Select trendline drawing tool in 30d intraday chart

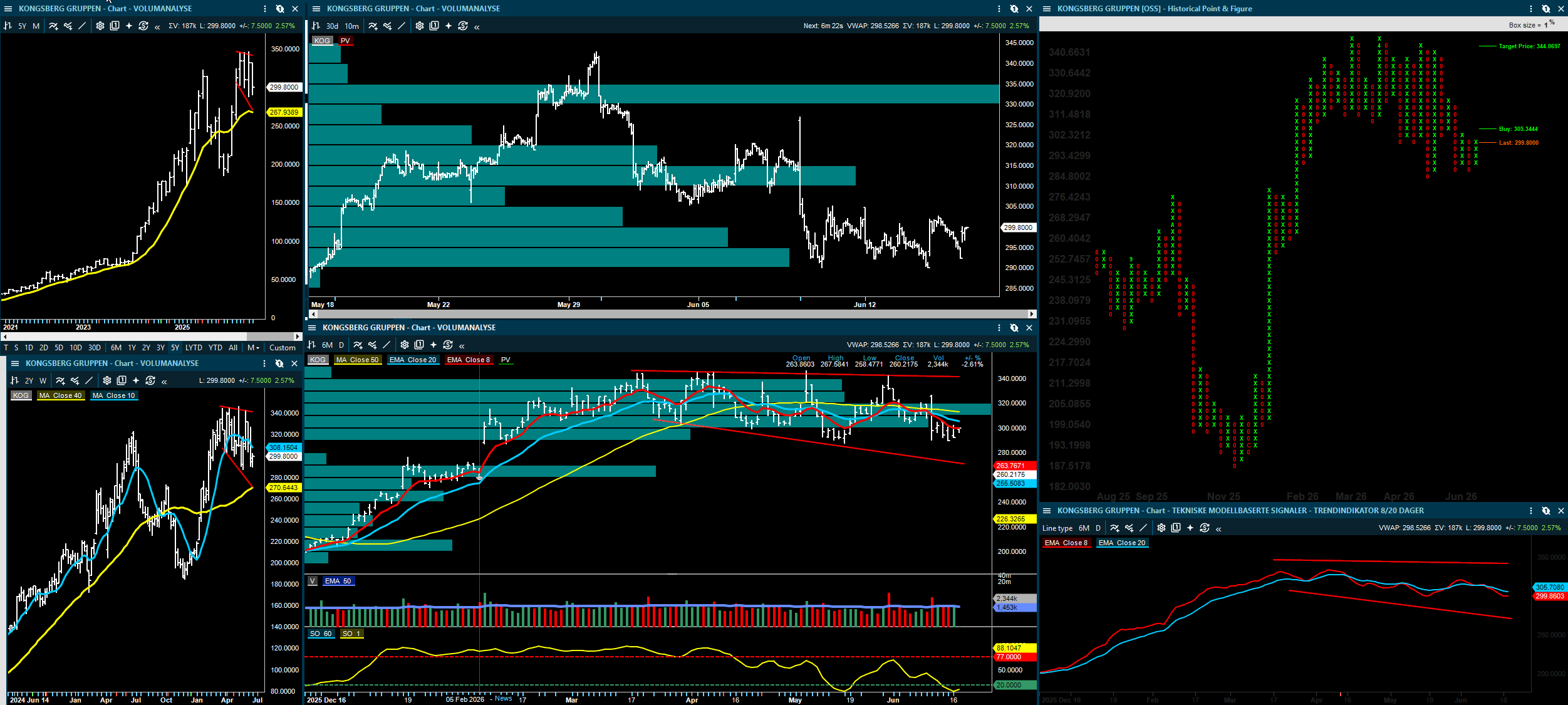(x=402, y=26)
